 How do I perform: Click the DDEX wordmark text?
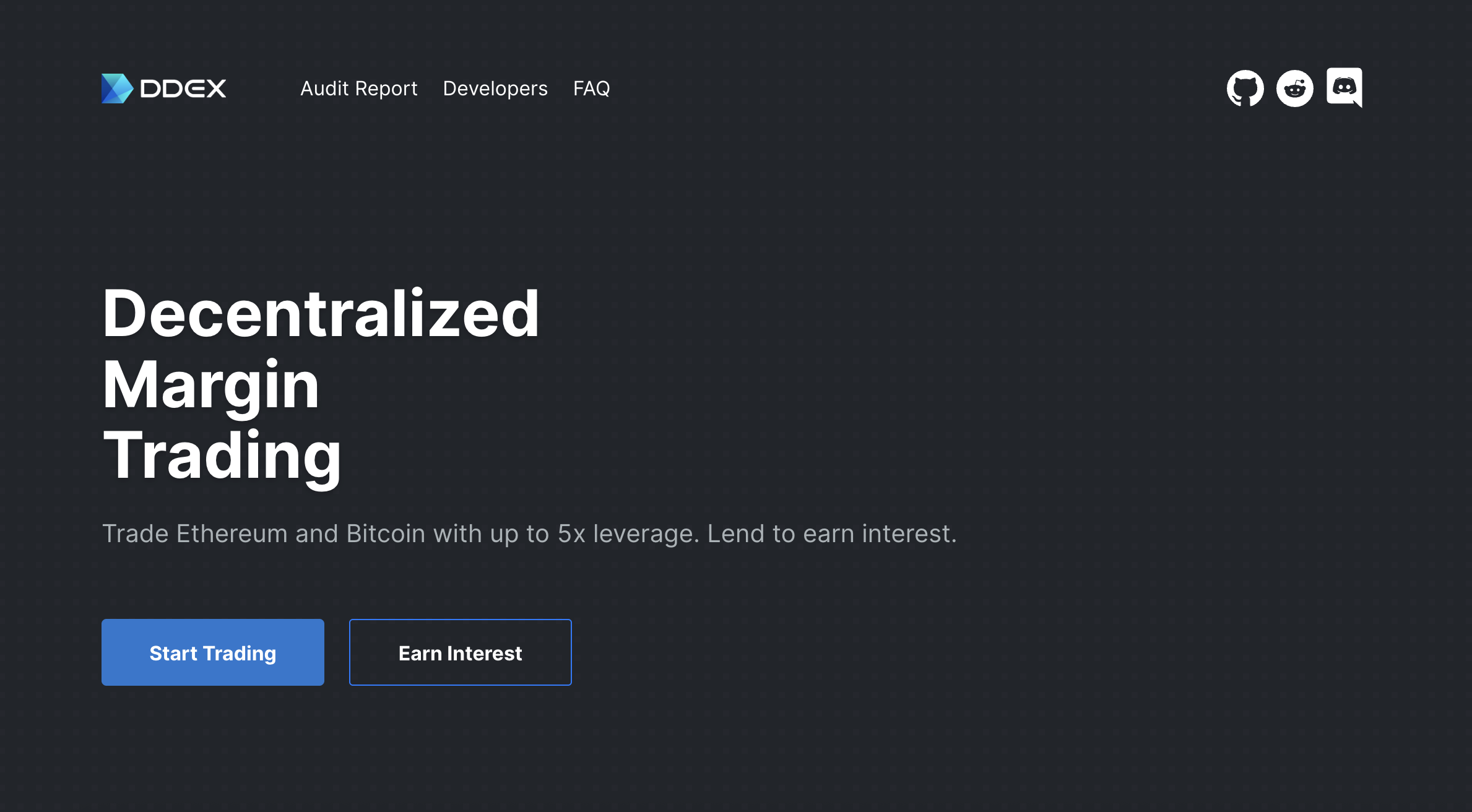pyautogui.click(x=183, y=89)
